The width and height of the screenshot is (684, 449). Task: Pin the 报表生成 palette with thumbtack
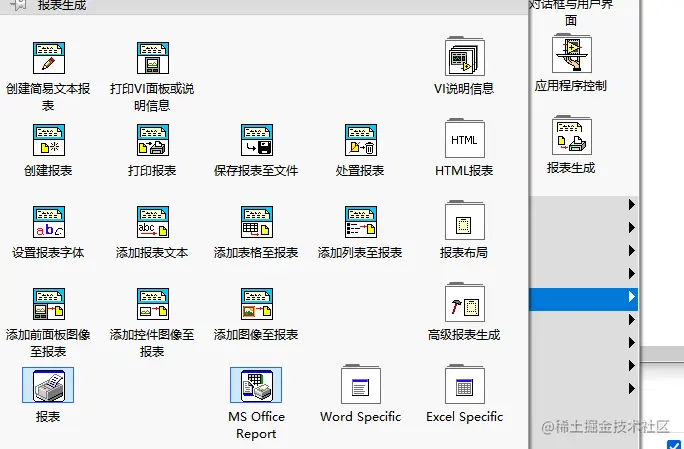pyautogui.click(x=19, y=5)
